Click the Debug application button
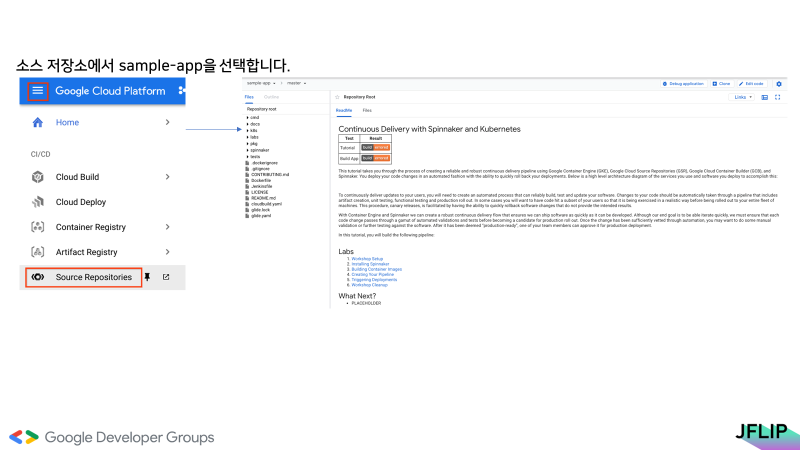 [683, 84]
